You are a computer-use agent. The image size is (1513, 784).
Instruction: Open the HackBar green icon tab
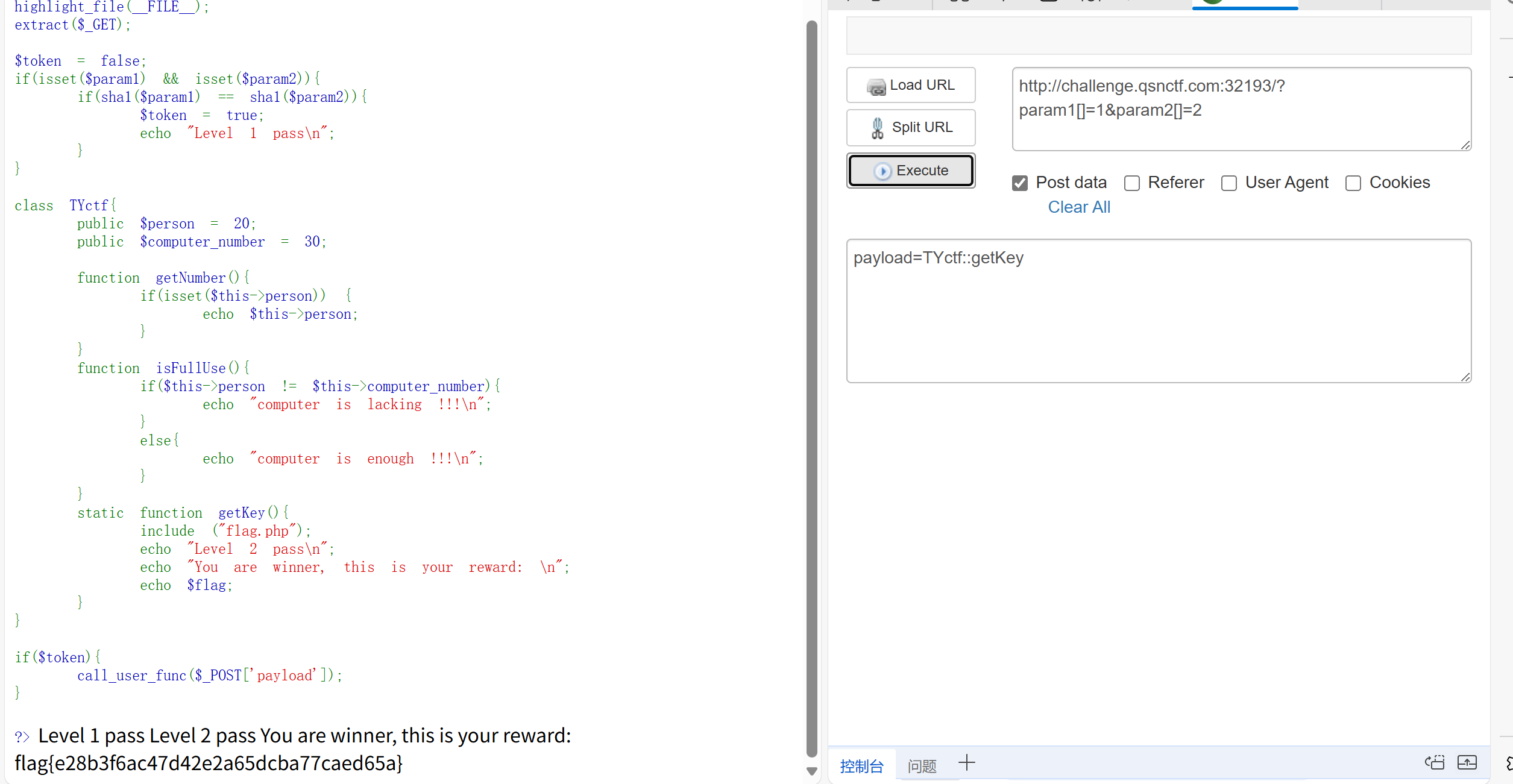(x=1213, y=2)
